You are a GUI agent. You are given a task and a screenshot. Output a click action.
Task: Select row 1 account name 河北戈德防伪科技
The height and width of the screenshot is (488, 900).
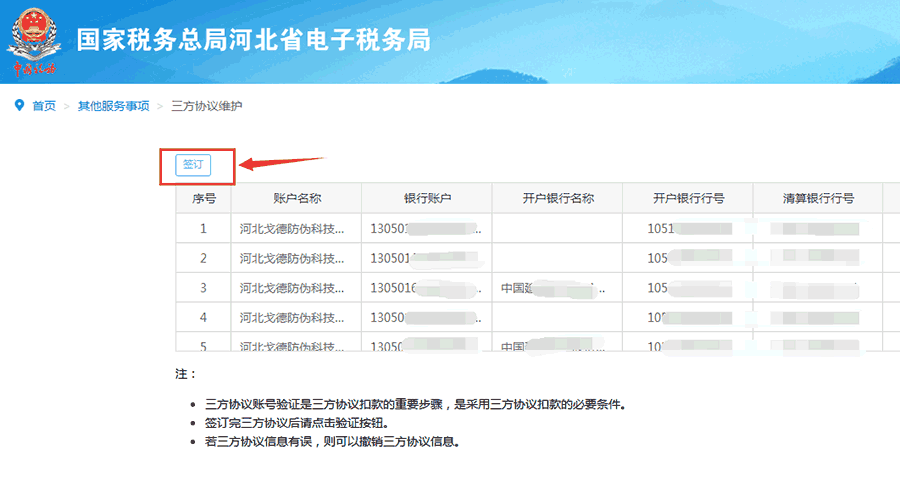pos(292,228)
